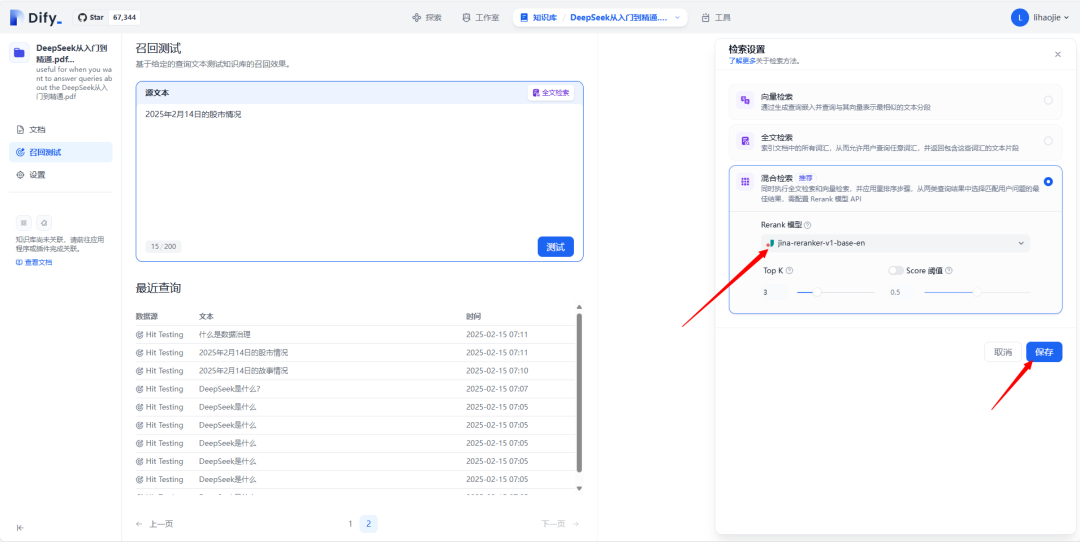The image size is (1080, 542).
Task: Click the Dify logo
Action: pos(36,17)
